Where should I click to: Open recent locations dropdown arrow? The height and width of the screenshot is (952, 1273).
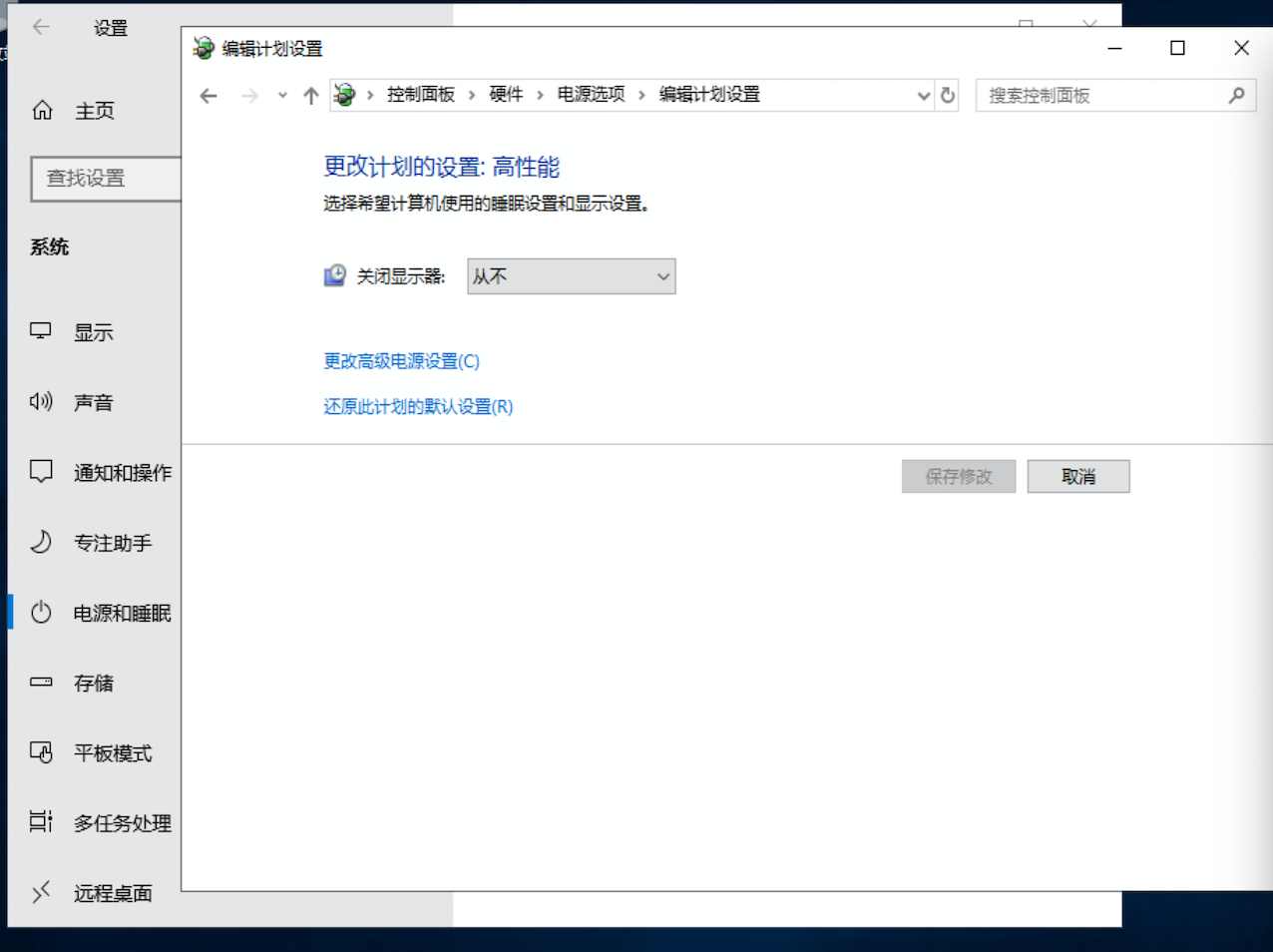[282, 96]
